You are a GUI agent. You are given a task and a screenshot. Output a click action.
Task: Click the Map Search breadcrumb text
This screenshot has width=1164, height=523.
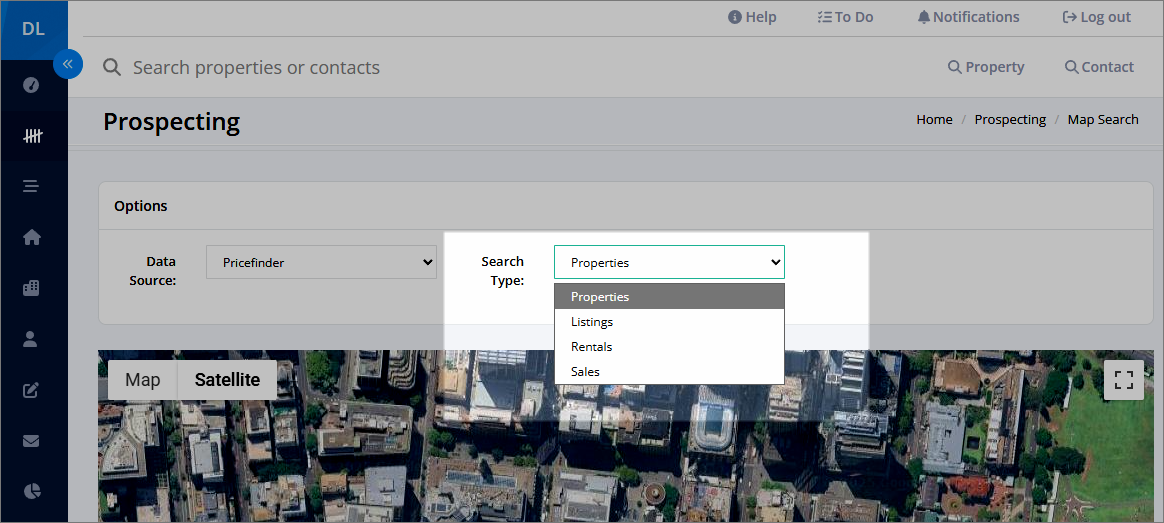1102,119
